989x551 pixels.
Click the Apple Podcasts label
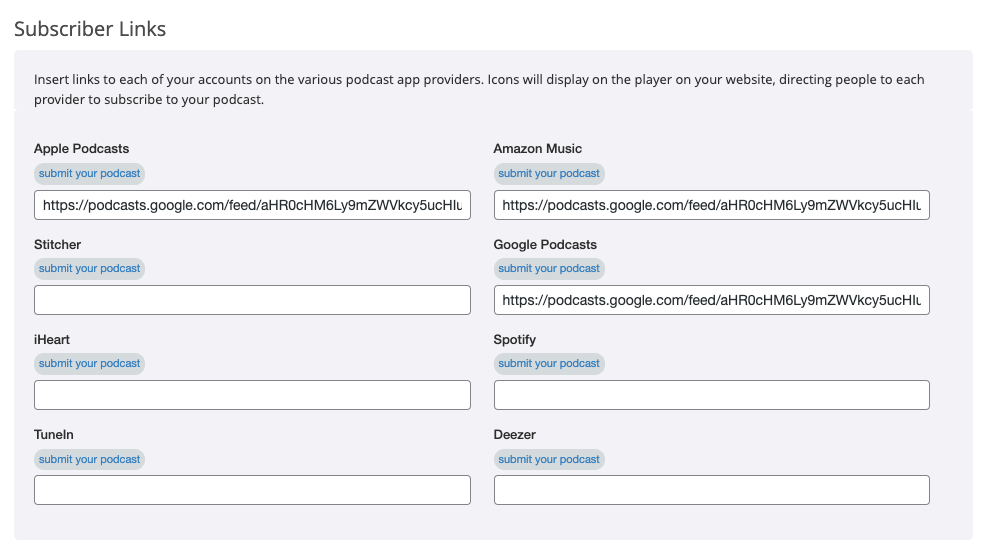(x=81, y=149)
